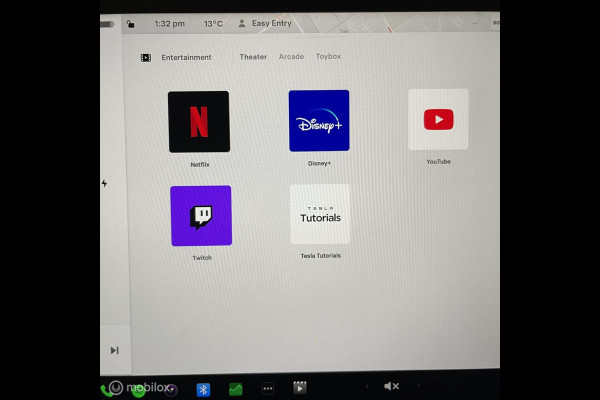This screenshot has height=400, width=600.
Task: Open the Tesla Tutorials tile
Action: pyautogui.click(x=320, y=214)
